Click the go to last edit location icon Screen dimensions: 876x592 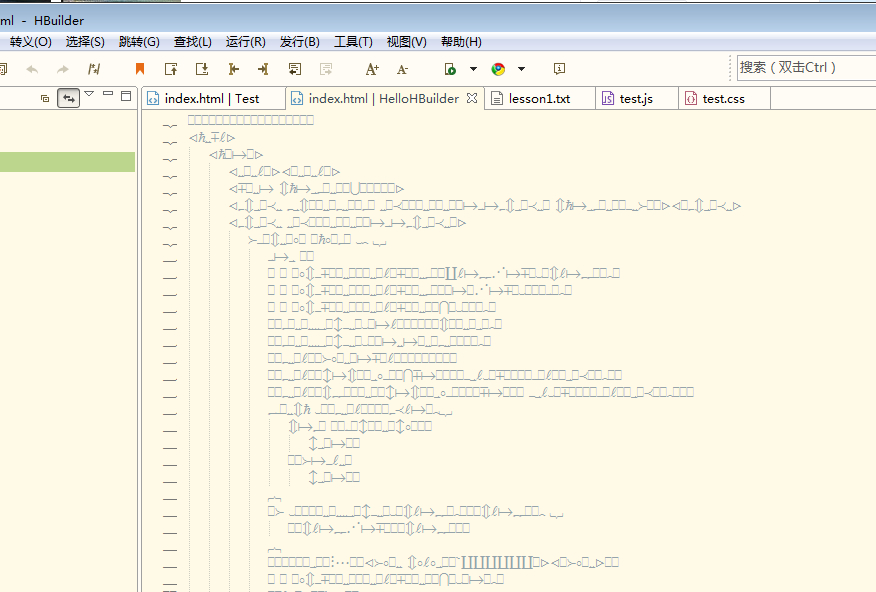click(x=294, y=69)
